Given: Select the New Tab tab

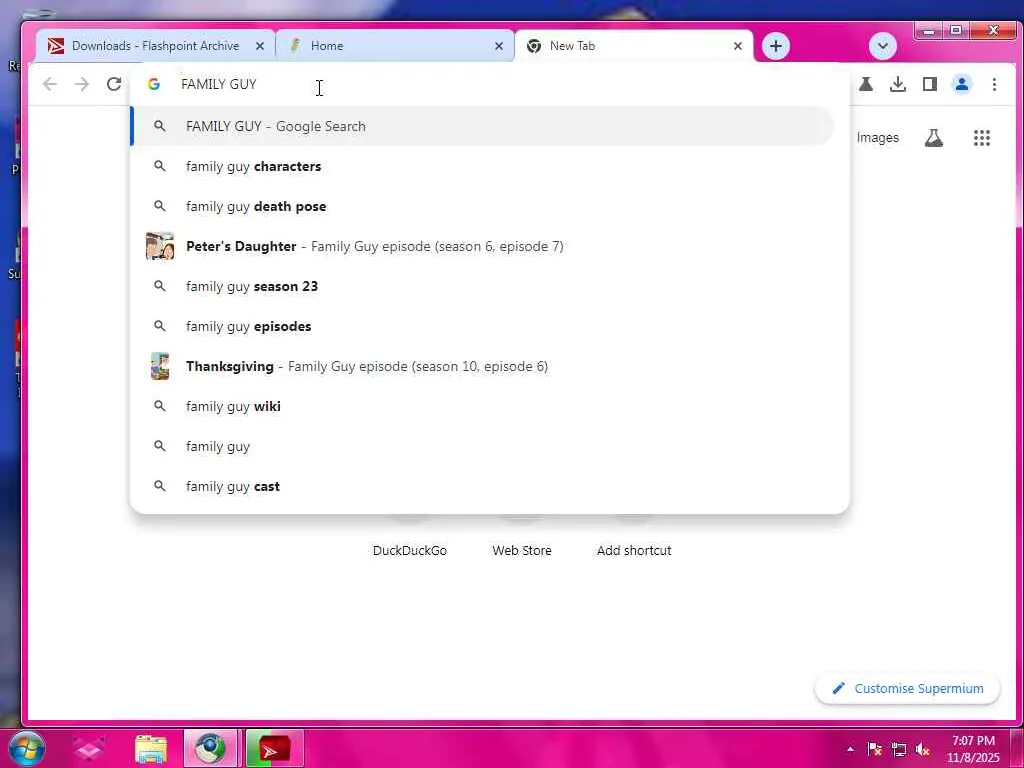Looking at the screenshot, I should point(633,46).
